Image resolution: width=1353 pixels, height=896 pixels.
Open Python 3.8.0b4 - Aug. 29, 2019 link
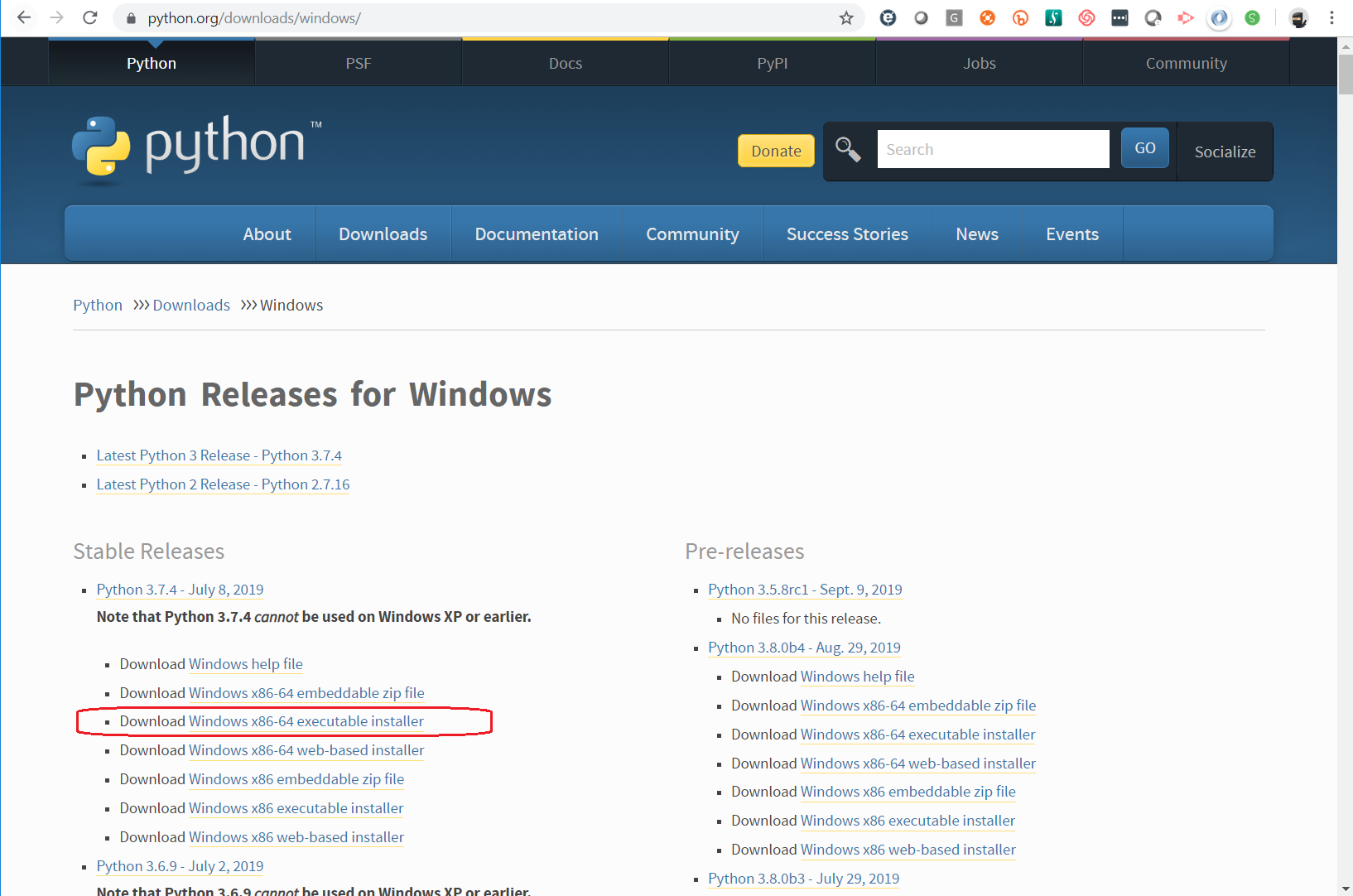[x=805, y=648]
